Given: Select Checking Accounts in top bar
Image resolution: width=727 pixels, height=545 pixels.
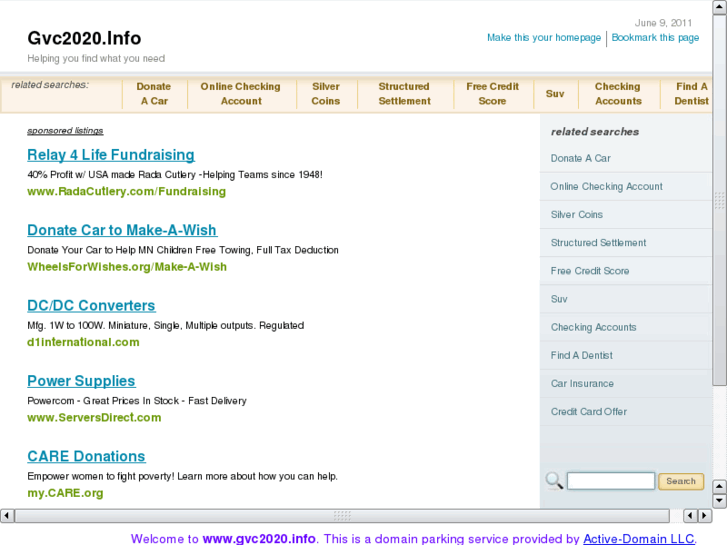Looking at the screenshot, I should pos(618,94).
